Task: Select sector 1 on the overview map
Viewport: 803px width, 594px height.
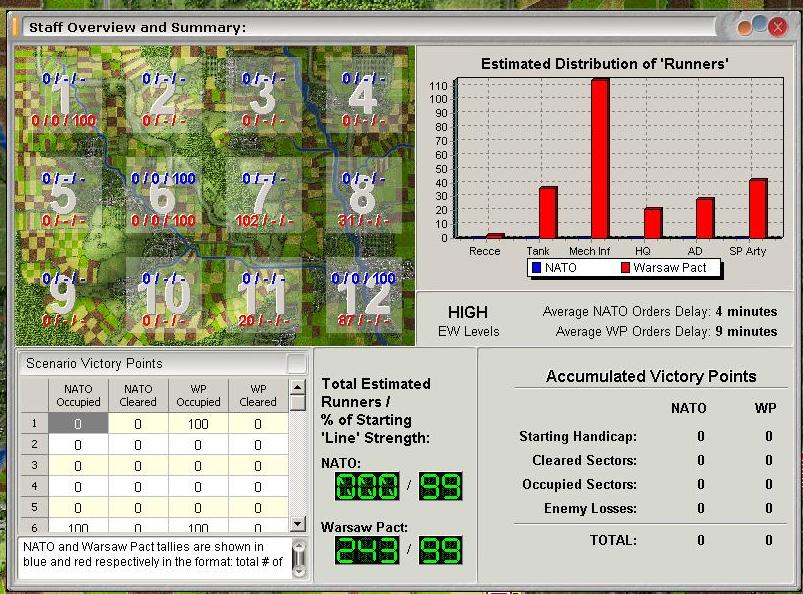Action: pyautogui.click(x=64, y=96)
